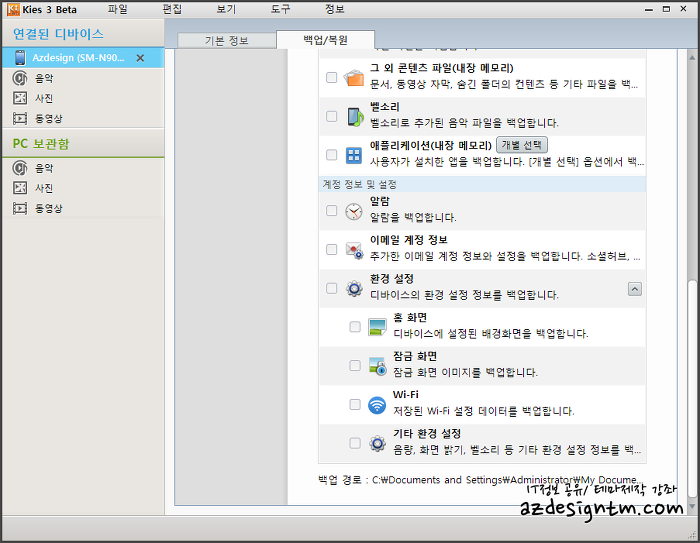Click the email account info icon

tap(354, 250)
